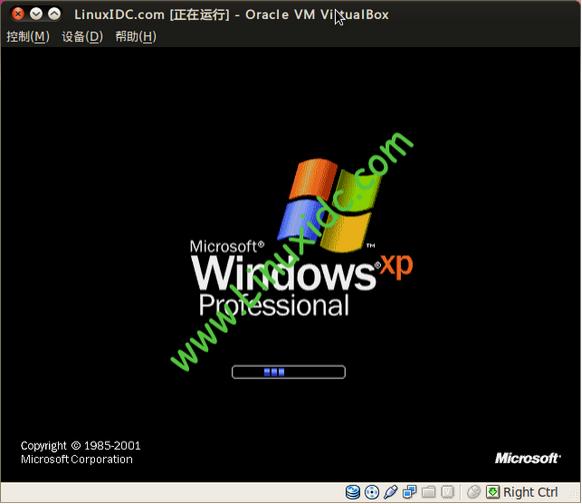Click the Microsoft Corporation text
Viewport: 582px width, 504px height.
[x=76, y=459]
